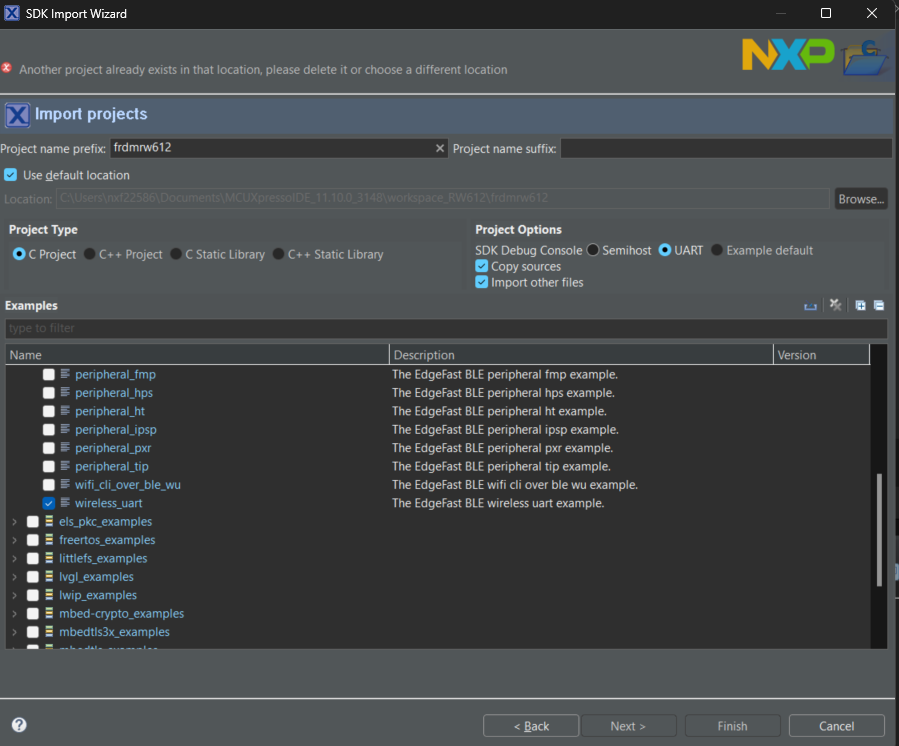
Task: Click the help question mark icon
Action: click(x=19, y=726)
